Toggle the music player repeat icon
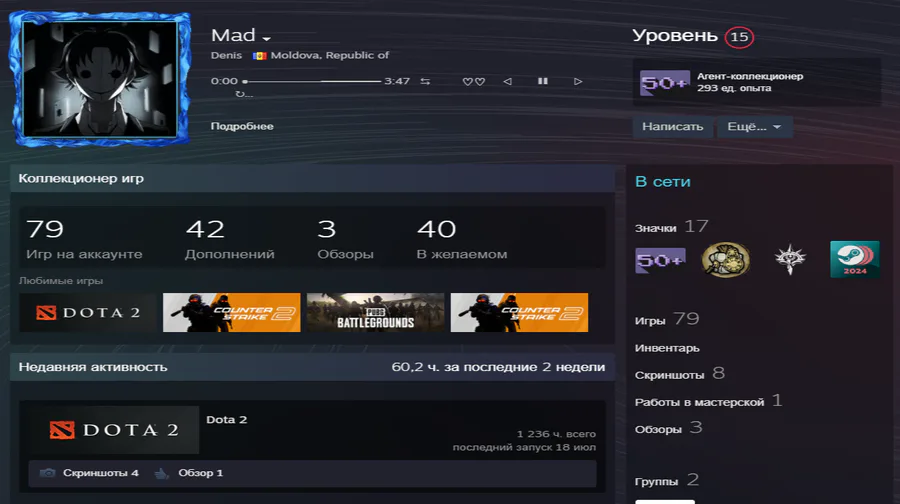This screenshot has width=900, height=504. click(425, 82)
